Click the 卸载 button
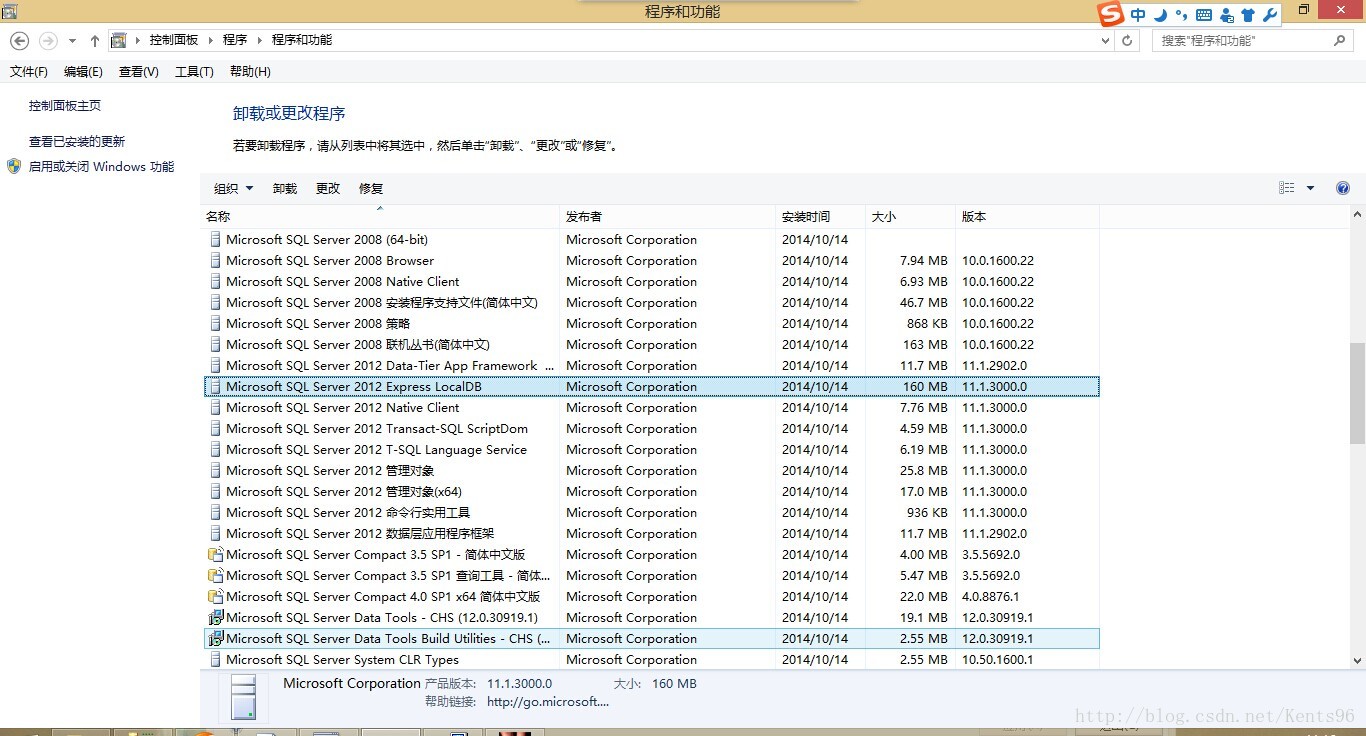Image resolution: width=1366 pixels, height=736 pixels. (285, 189)
